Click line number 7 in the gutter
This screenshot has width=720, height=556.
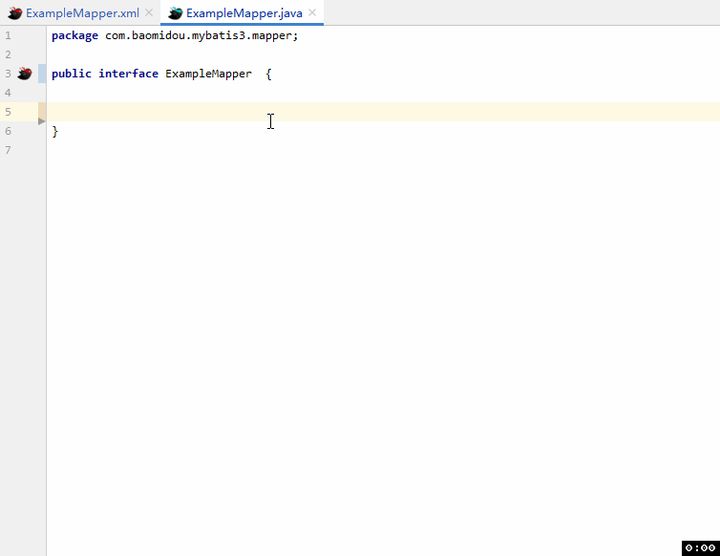pos(8,150)
